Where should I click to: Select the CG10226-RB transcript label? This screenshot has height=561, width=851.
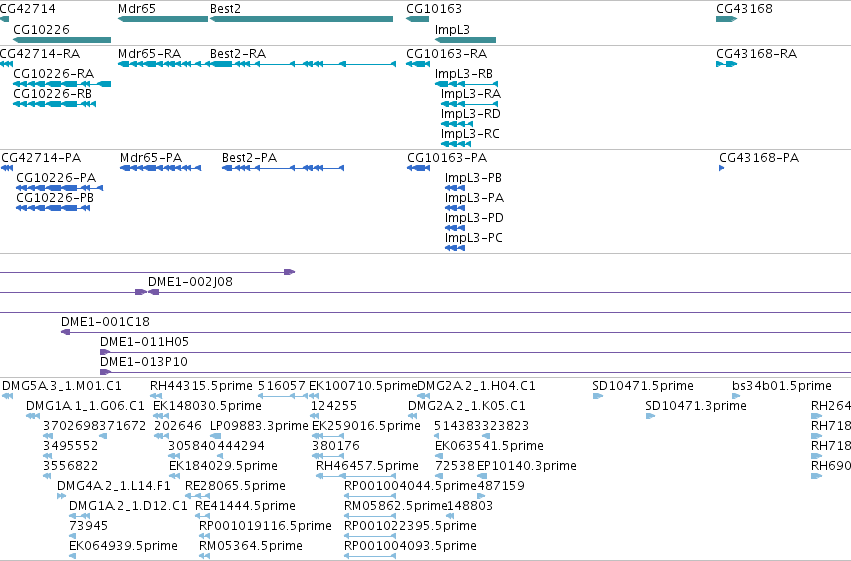[x=52, y=94]
